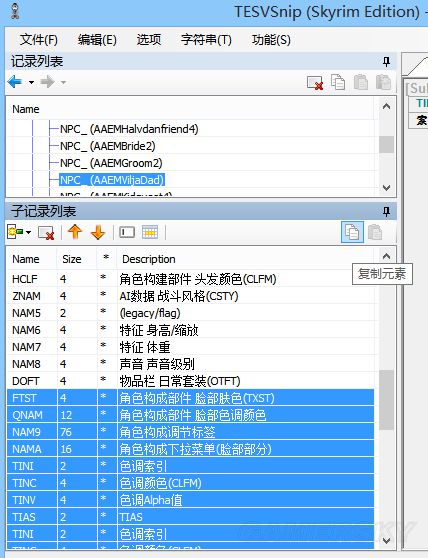Open the 文件(F) menu
428x558 pixels.
(39, 40)
